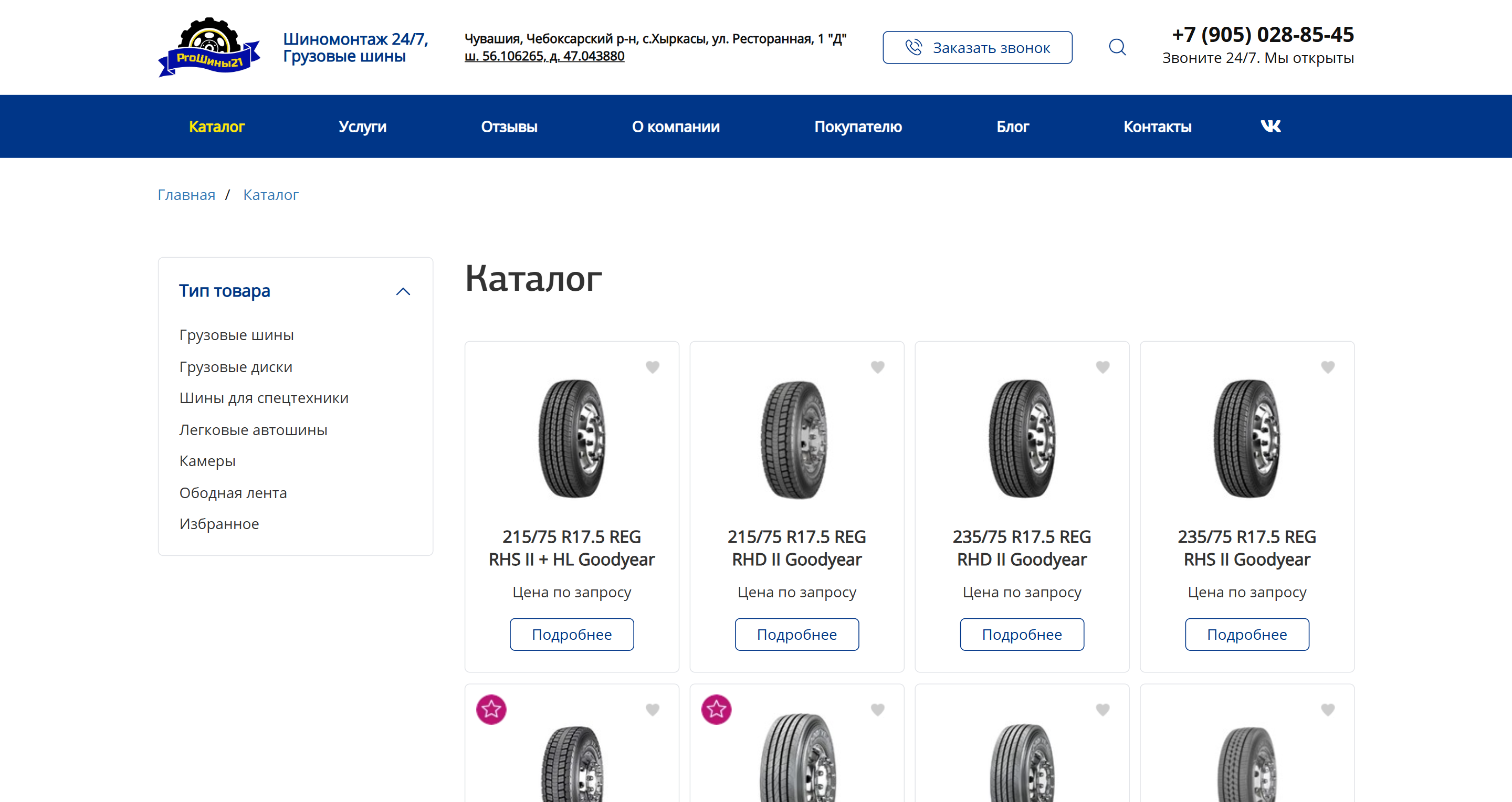Click the Шиномонтаж 24/7, Грузовые шины slogan
The width and height of the screenshot is (1512, 802).
(355, 48)
